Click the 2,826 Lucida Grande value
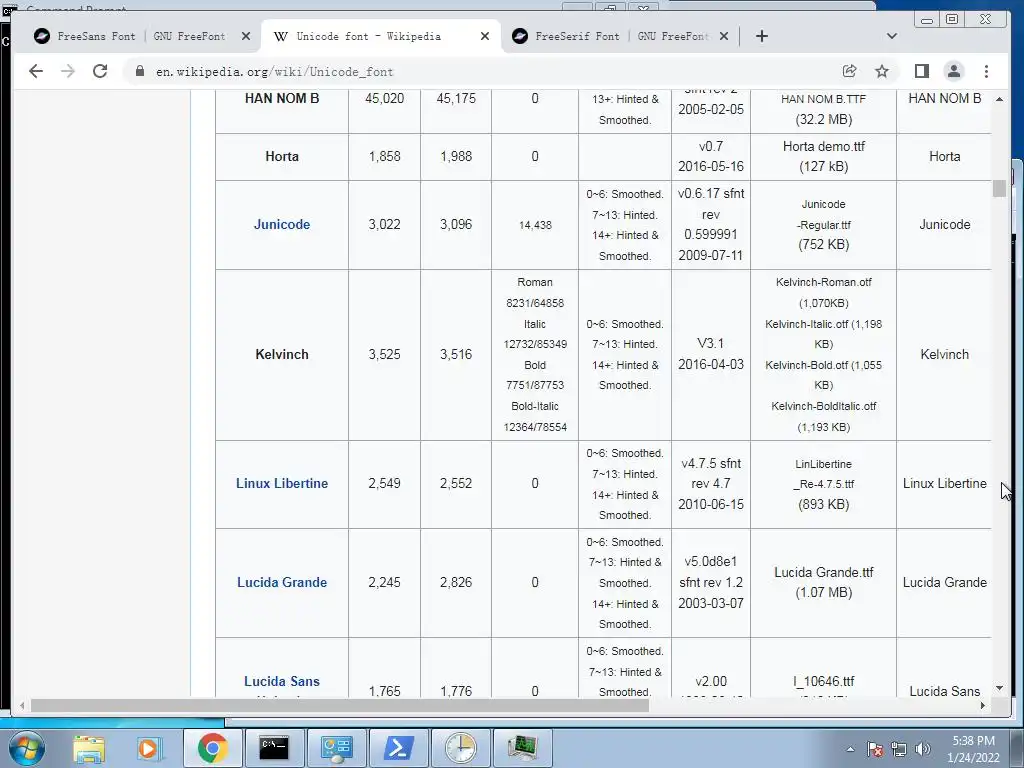 [456, 583]
